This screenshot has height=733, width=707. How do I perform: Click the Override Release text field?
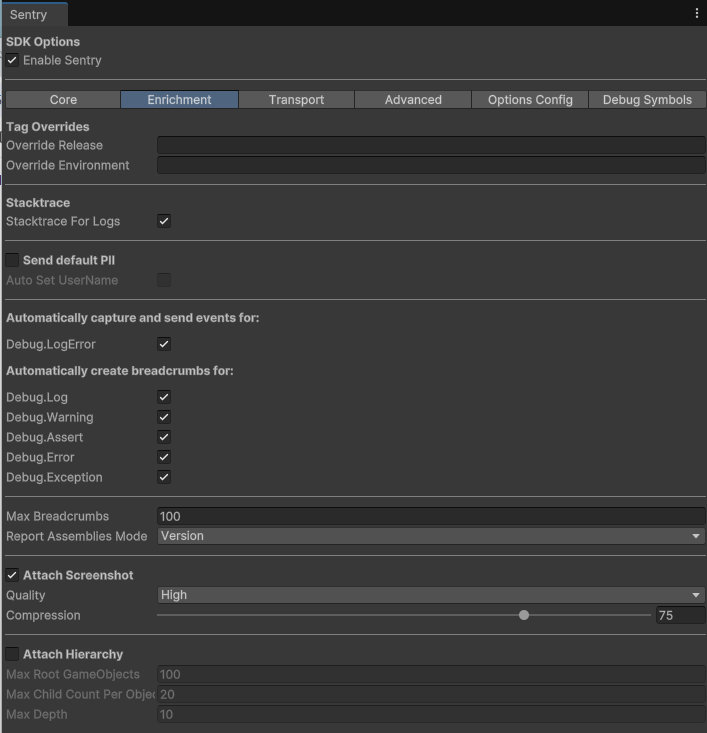(431, 145)
